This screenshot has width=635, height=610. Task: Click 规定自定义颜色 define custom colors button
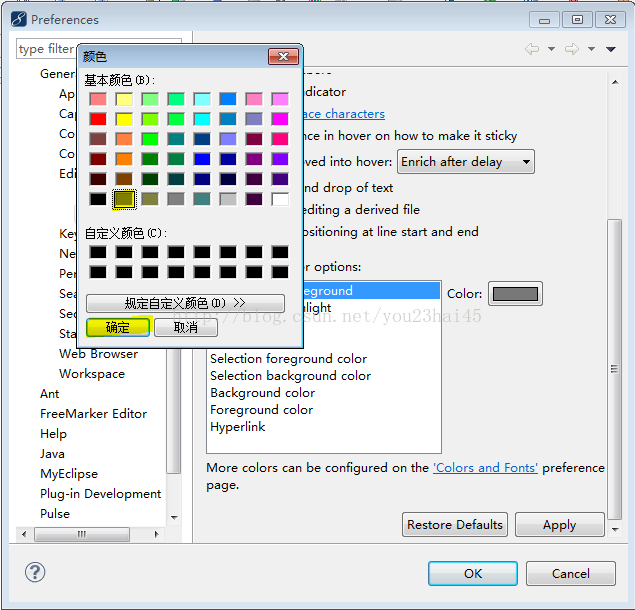click(x=185, y=303)
